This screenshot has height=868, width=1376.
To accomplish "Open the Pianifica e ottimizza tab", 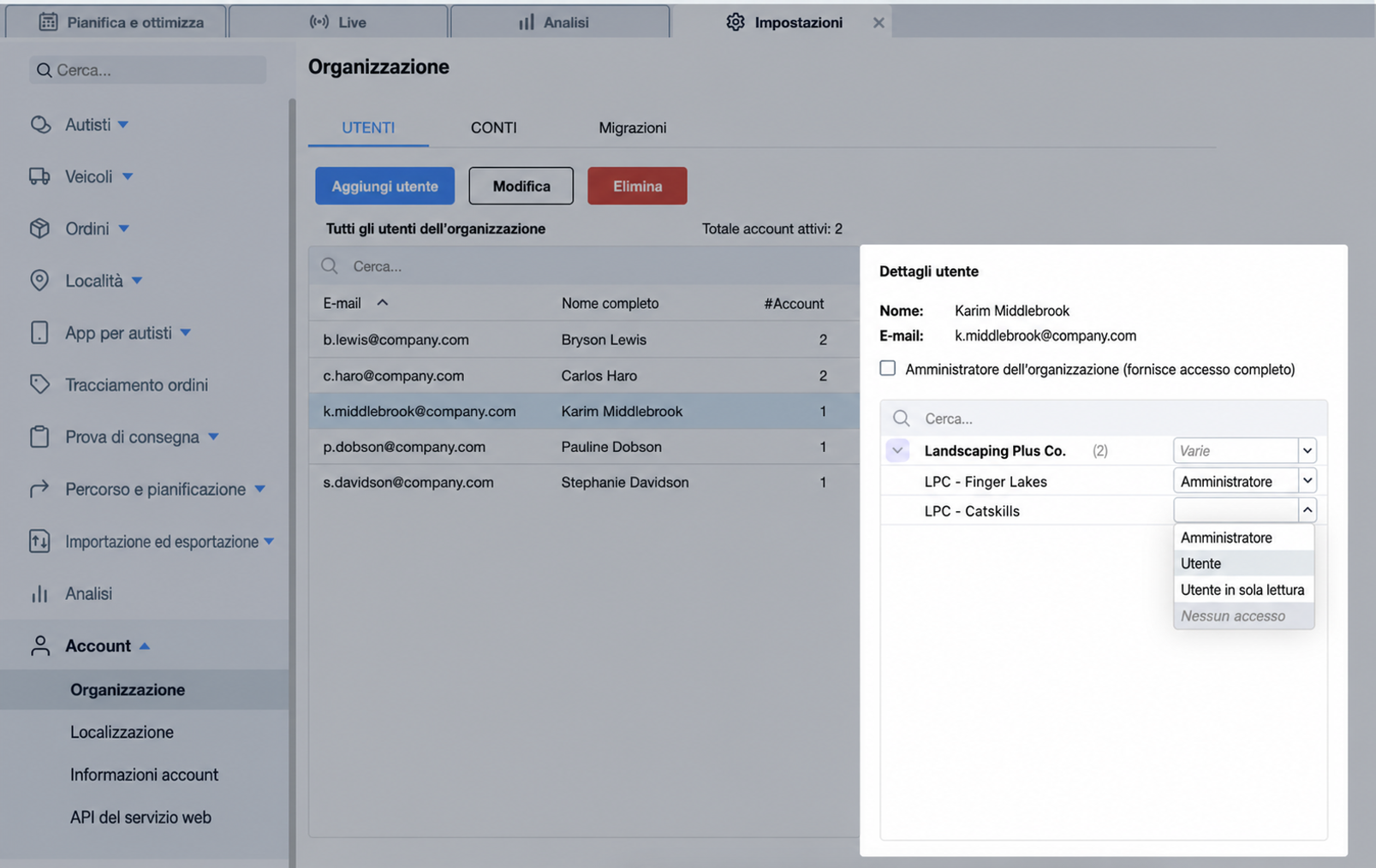I will click(x=116, y=22).
